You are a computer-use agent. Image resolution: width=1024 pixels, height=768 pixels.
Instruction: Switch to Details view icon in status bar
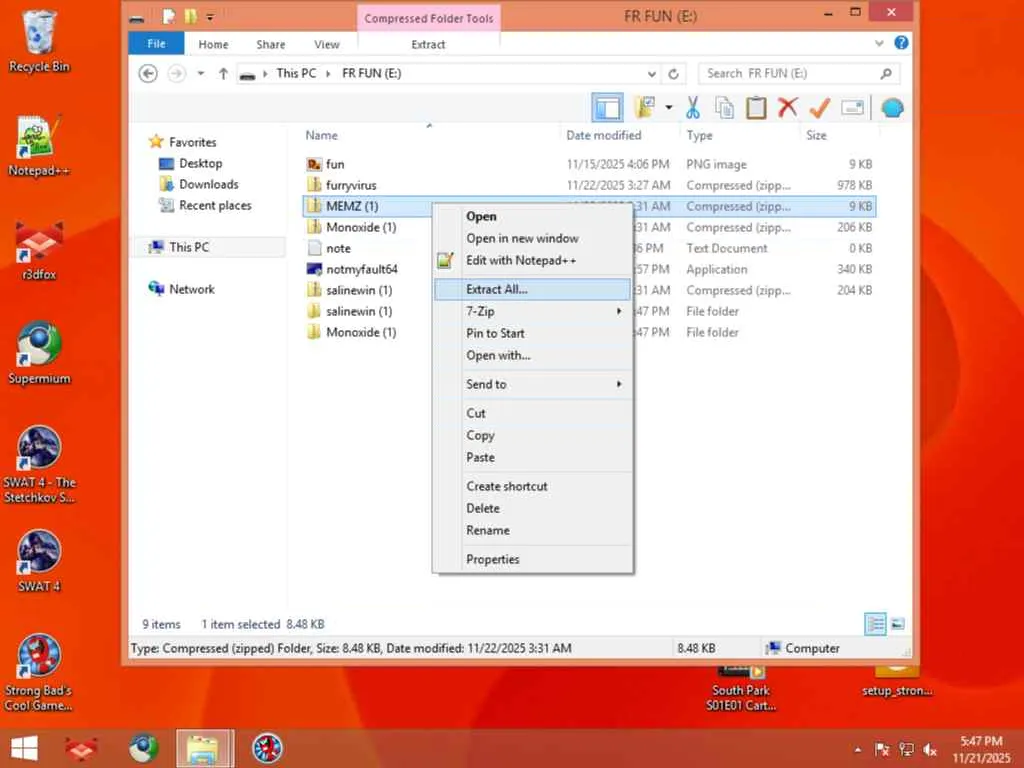(875, 624)
